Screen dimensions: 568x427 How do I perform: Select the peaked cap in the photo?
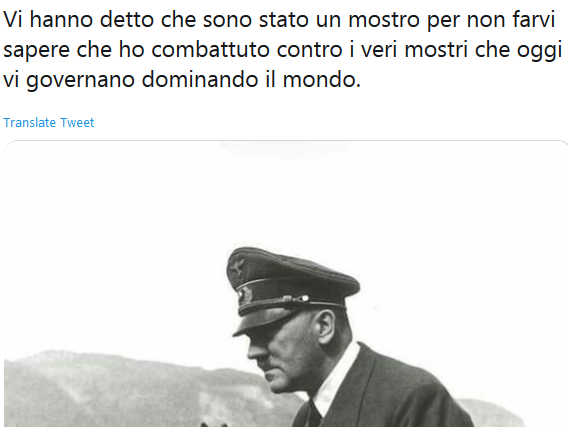290,288
